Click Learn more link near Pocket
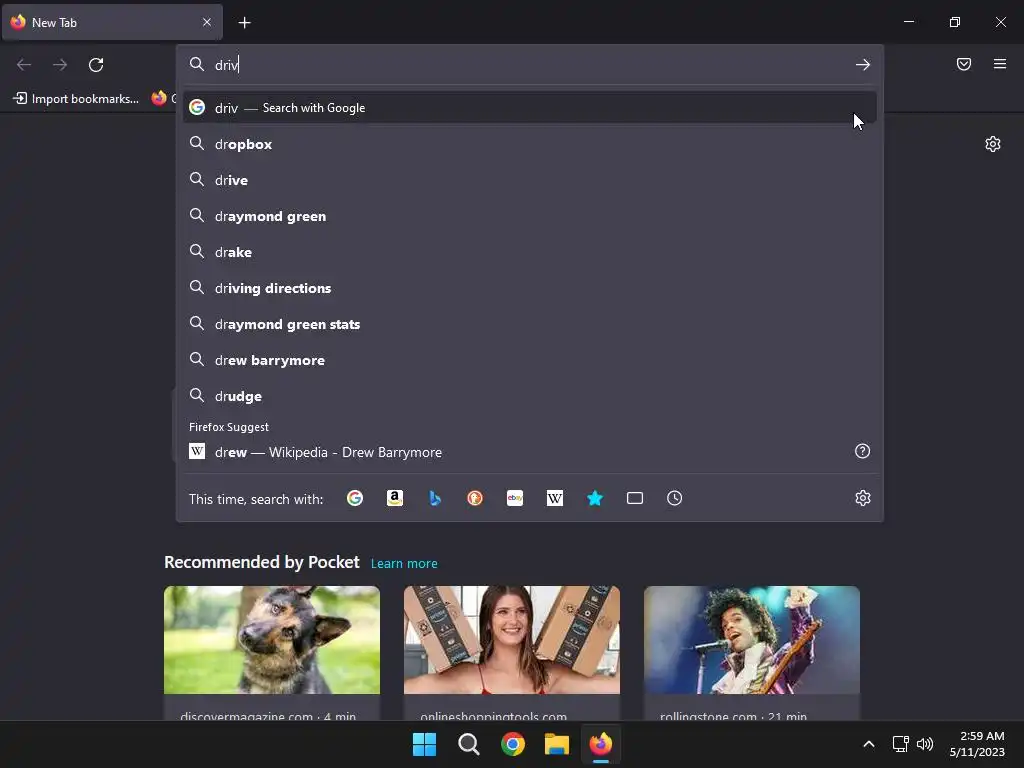 tap(404, 564)
